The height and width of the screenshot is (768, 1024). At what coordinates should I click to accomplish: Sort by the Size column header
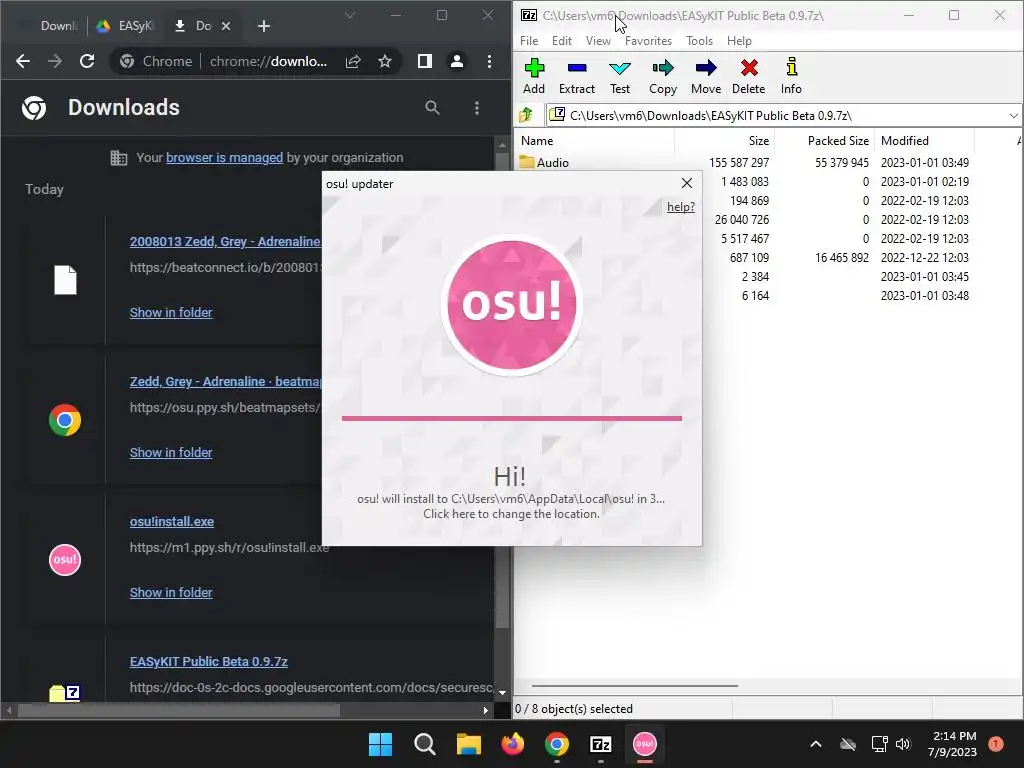tap(759, 140)
